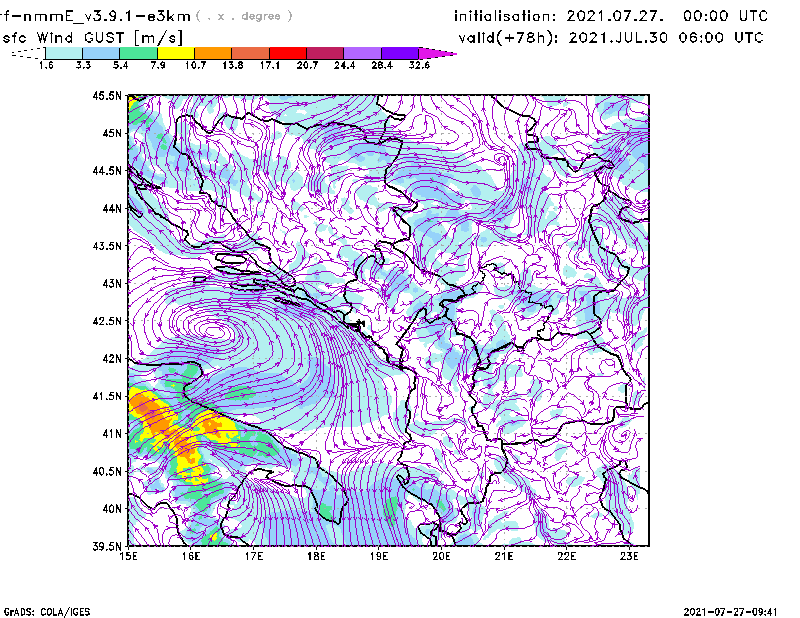Viewport: 800px width, 618px height.
Task: Click the 42.5N latitude label
Action: [x=108, y=321]
